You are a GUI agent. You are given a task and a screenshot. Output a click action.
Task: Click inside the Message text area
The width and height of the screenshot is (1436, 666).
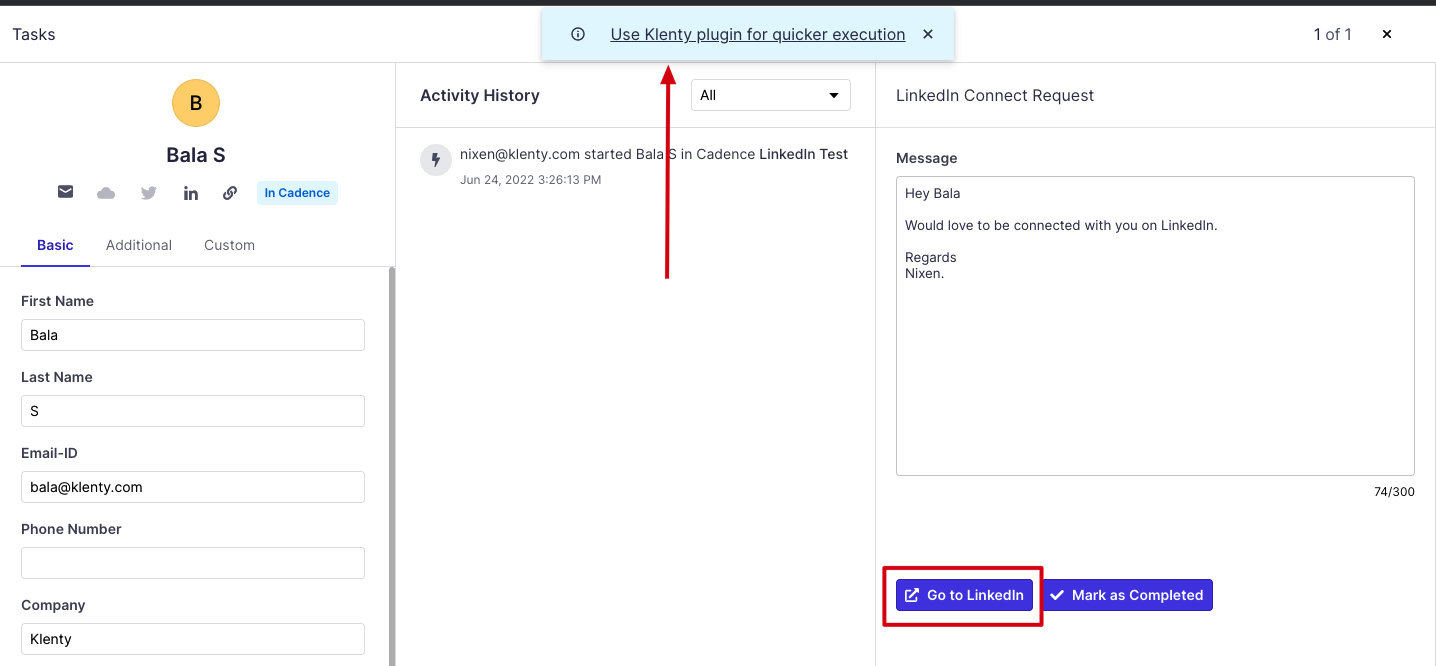(1155, 326)
